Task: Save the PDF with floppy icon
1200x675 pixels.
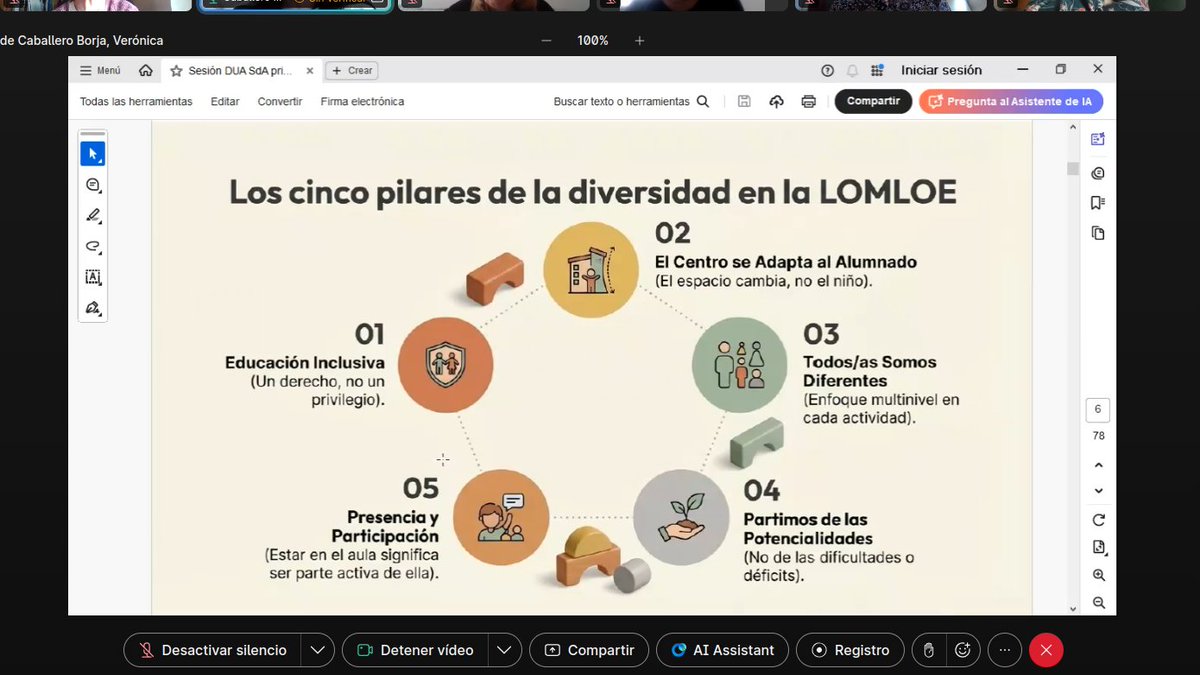Action: click(x=744, y=101)
